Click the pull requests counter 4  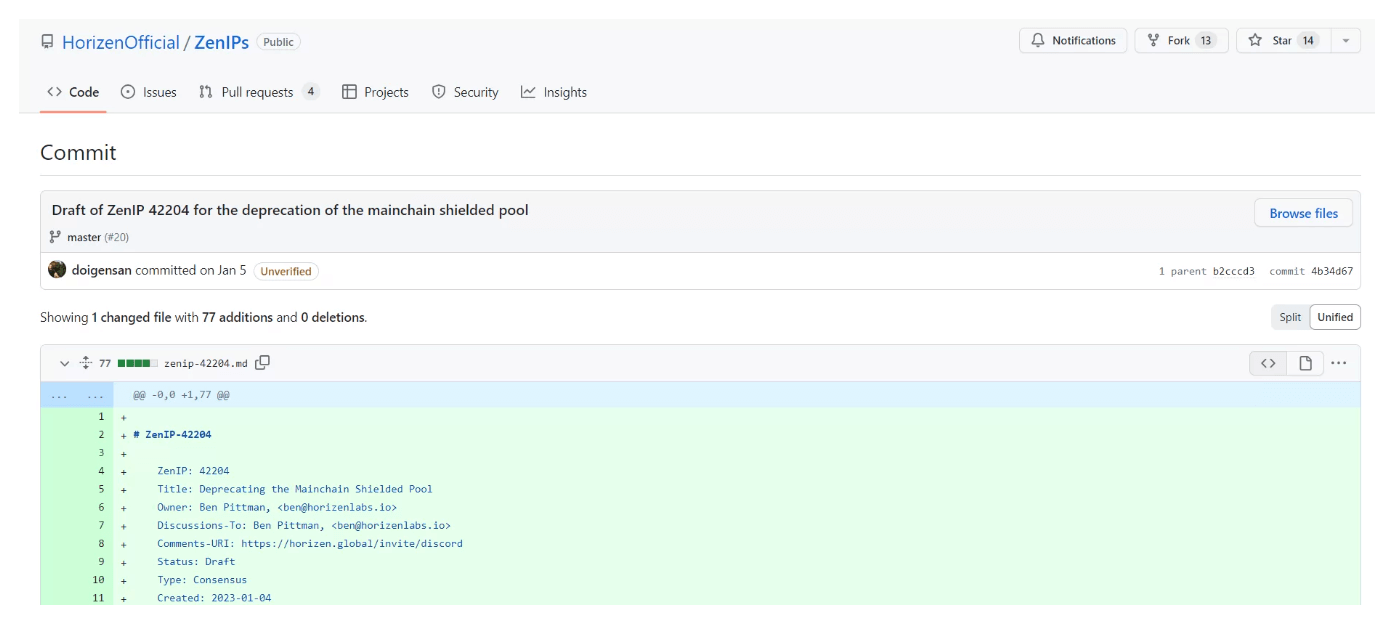[x=310, y=92]
